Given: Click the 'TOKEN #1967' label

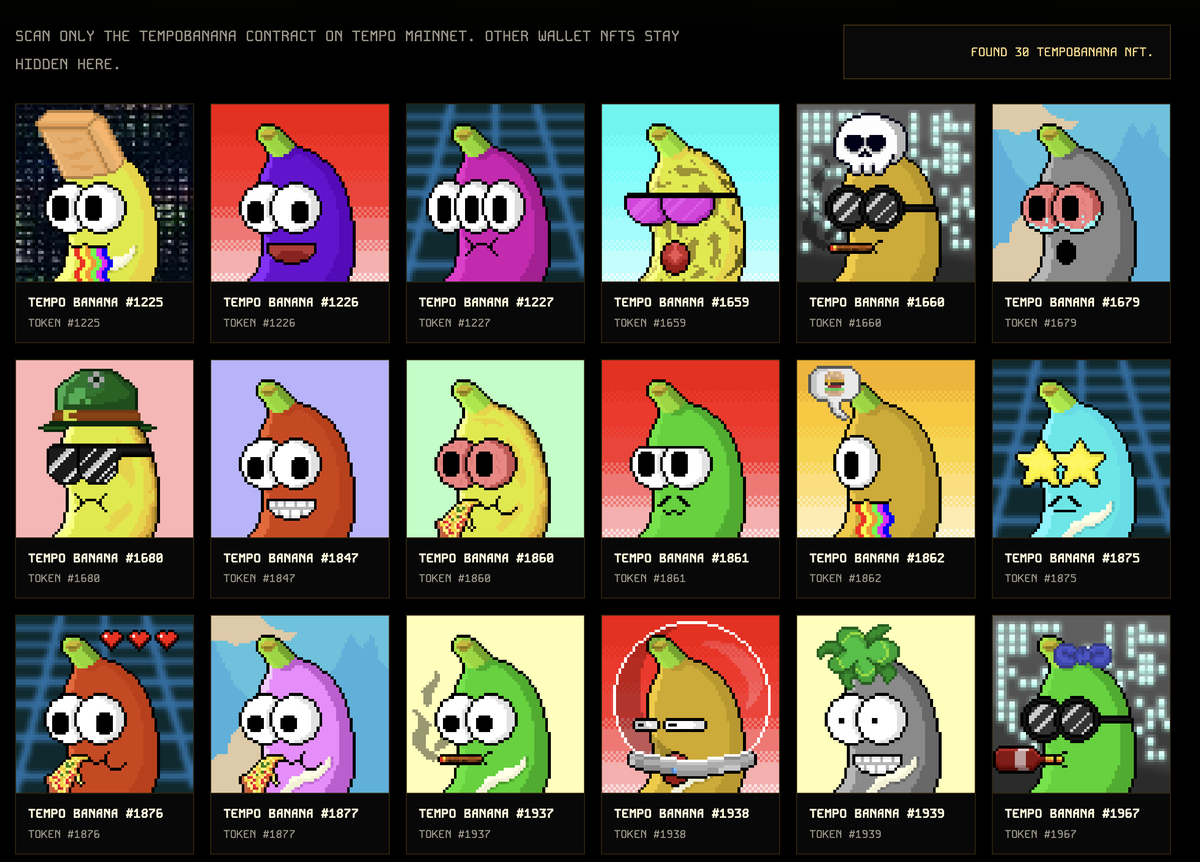Looking at the screenshot, I should coord(1041,835).
